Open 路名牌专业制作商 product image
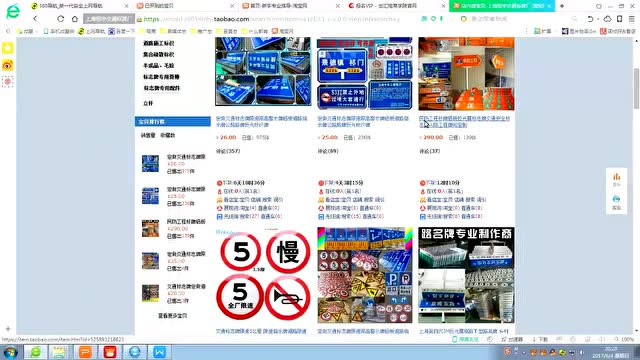640x360 pixels. [x=466, y=275]
